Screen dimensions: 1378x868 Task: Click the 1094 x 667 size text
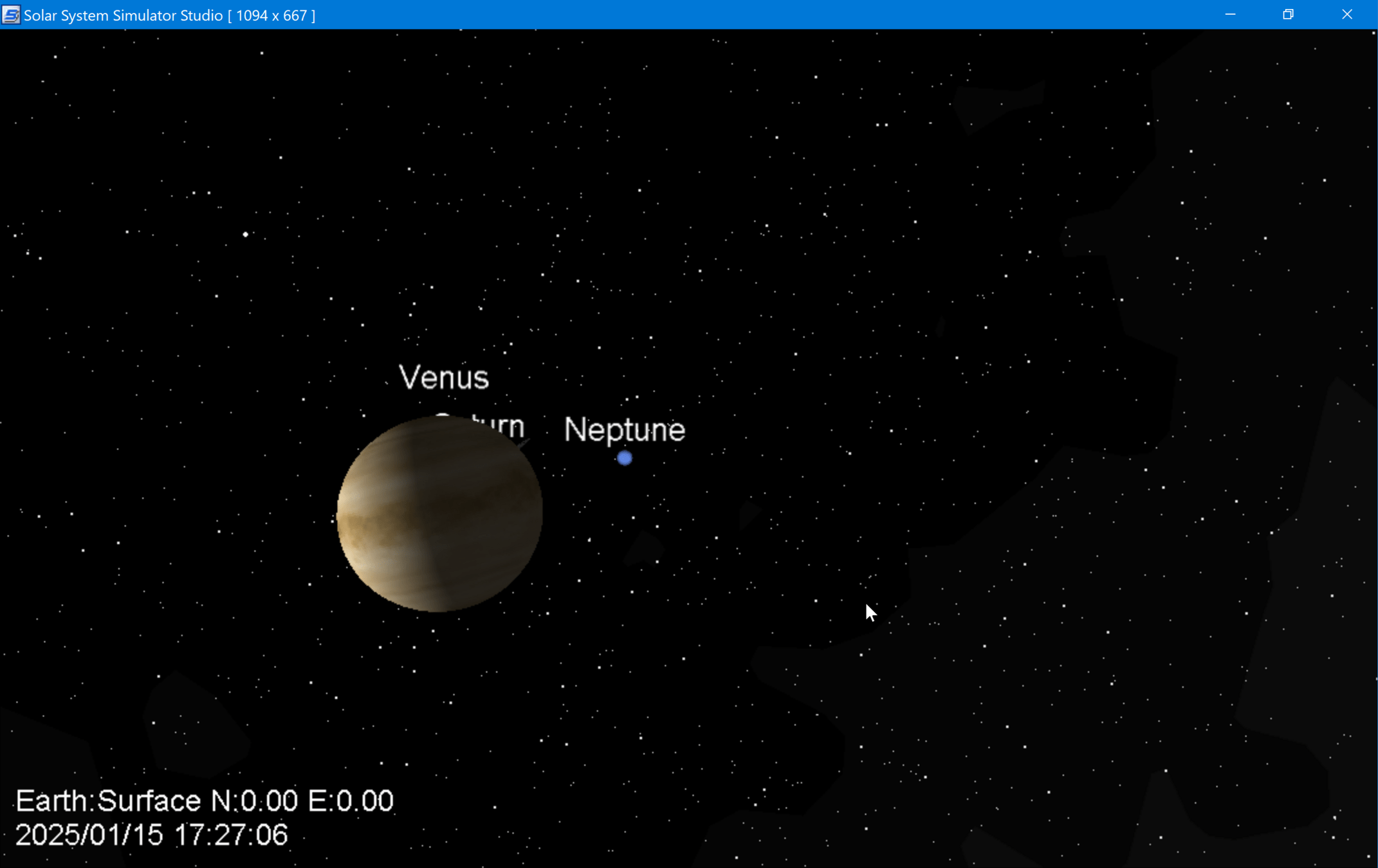click(x=271, y=15)
